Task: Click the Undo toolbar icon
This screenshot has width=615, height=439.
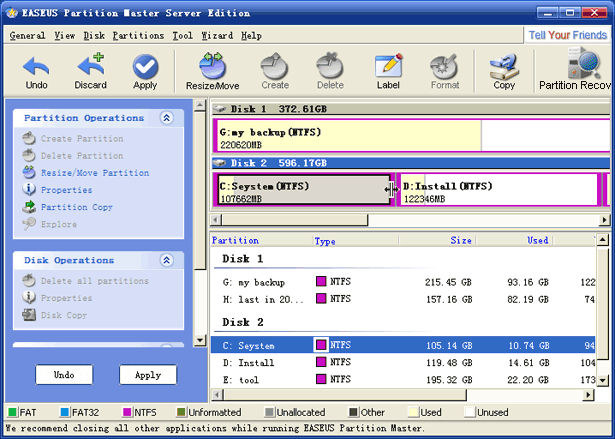Action: (x=37, y=71)
